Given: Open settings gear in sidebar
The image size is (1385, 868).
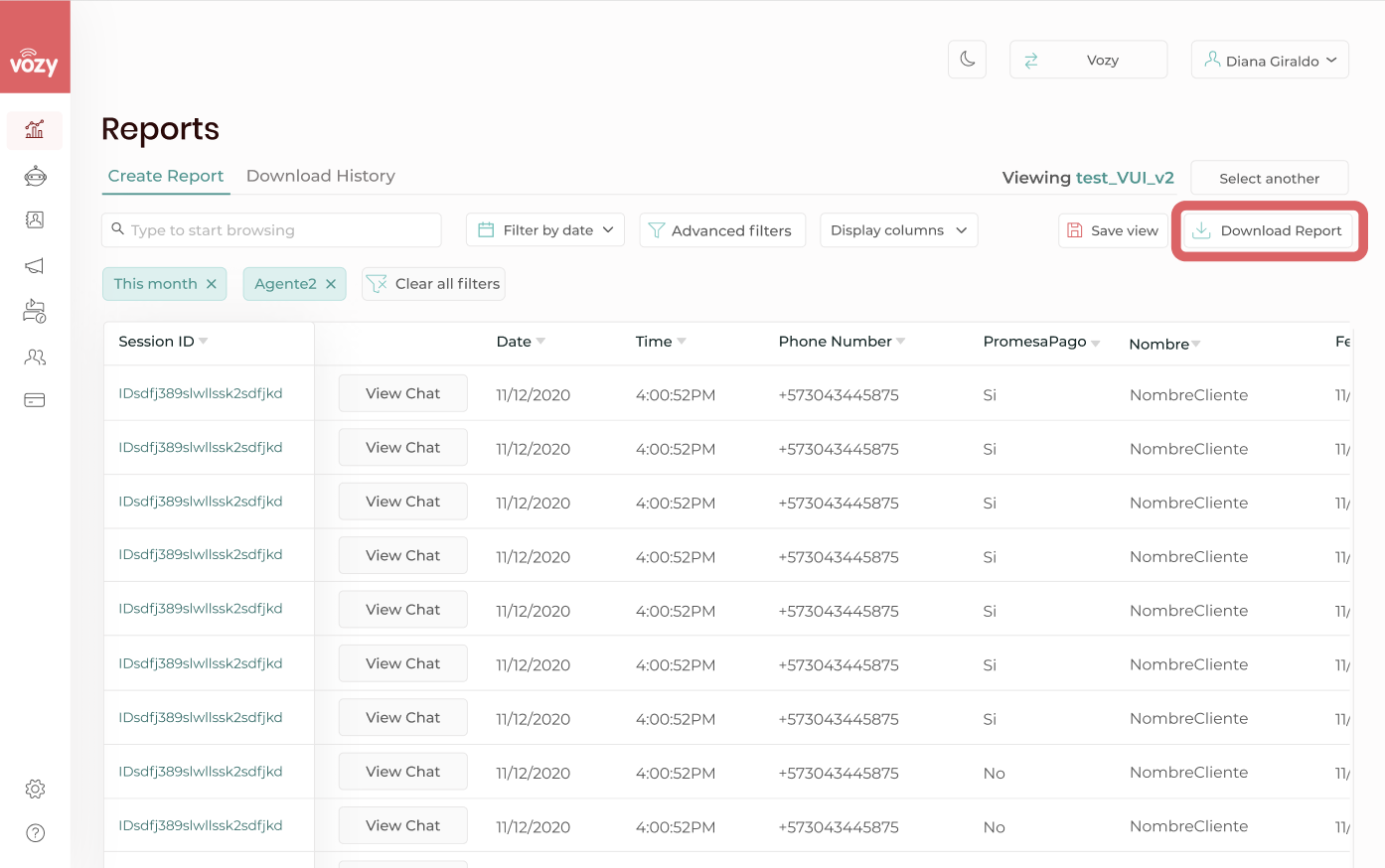Looking at the screenshot, I should click(x=35, y=789).
